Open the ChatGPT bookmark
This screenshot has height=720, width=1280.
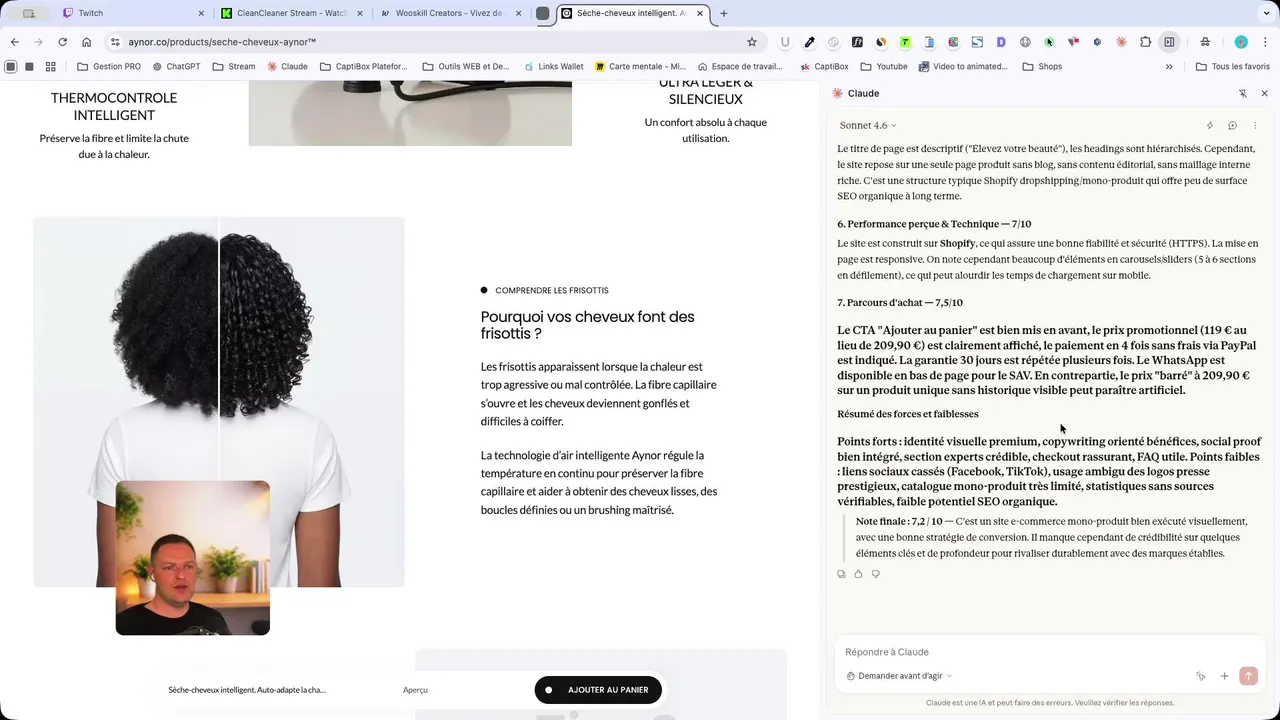pyautogui.click(x=177, y=67)
